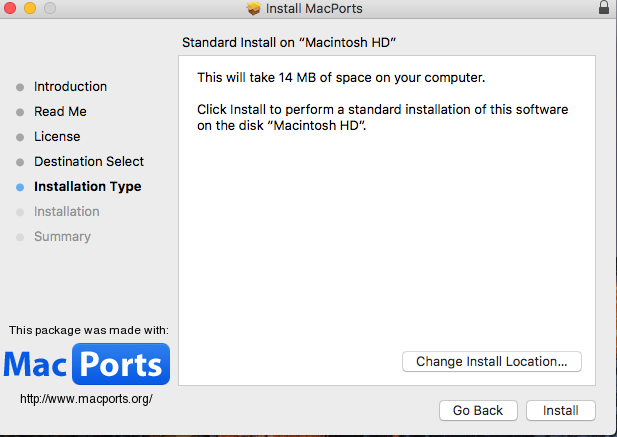Click the dimmed Installation step label
Viewport: 617px width, 437px height.
67,212
